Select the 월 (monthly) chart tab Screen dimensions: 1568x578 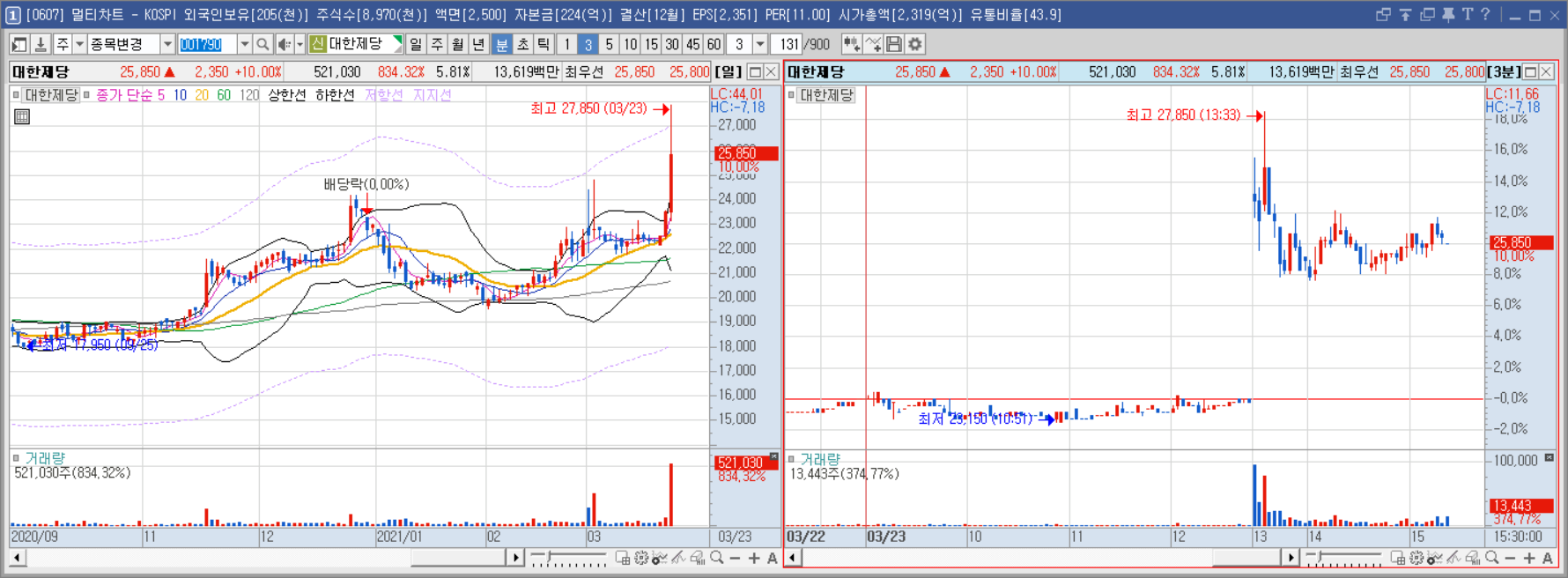pos(458,44)
